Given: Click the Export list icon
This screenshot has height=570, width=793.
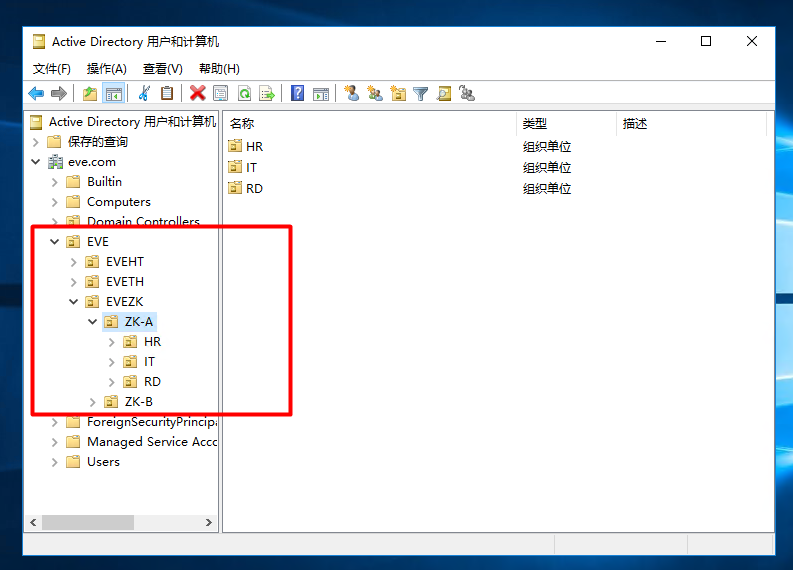Looking at the screenshot, I should (x=267, y=94).
